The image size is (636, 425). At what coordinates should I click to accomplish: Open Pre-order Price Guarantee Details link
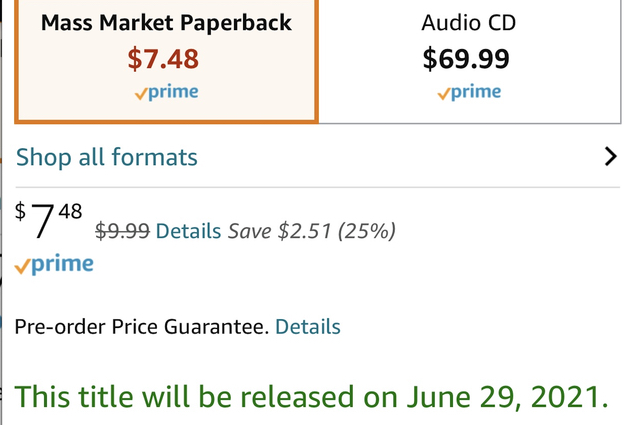pyautogui.click(x=307, y=327)
